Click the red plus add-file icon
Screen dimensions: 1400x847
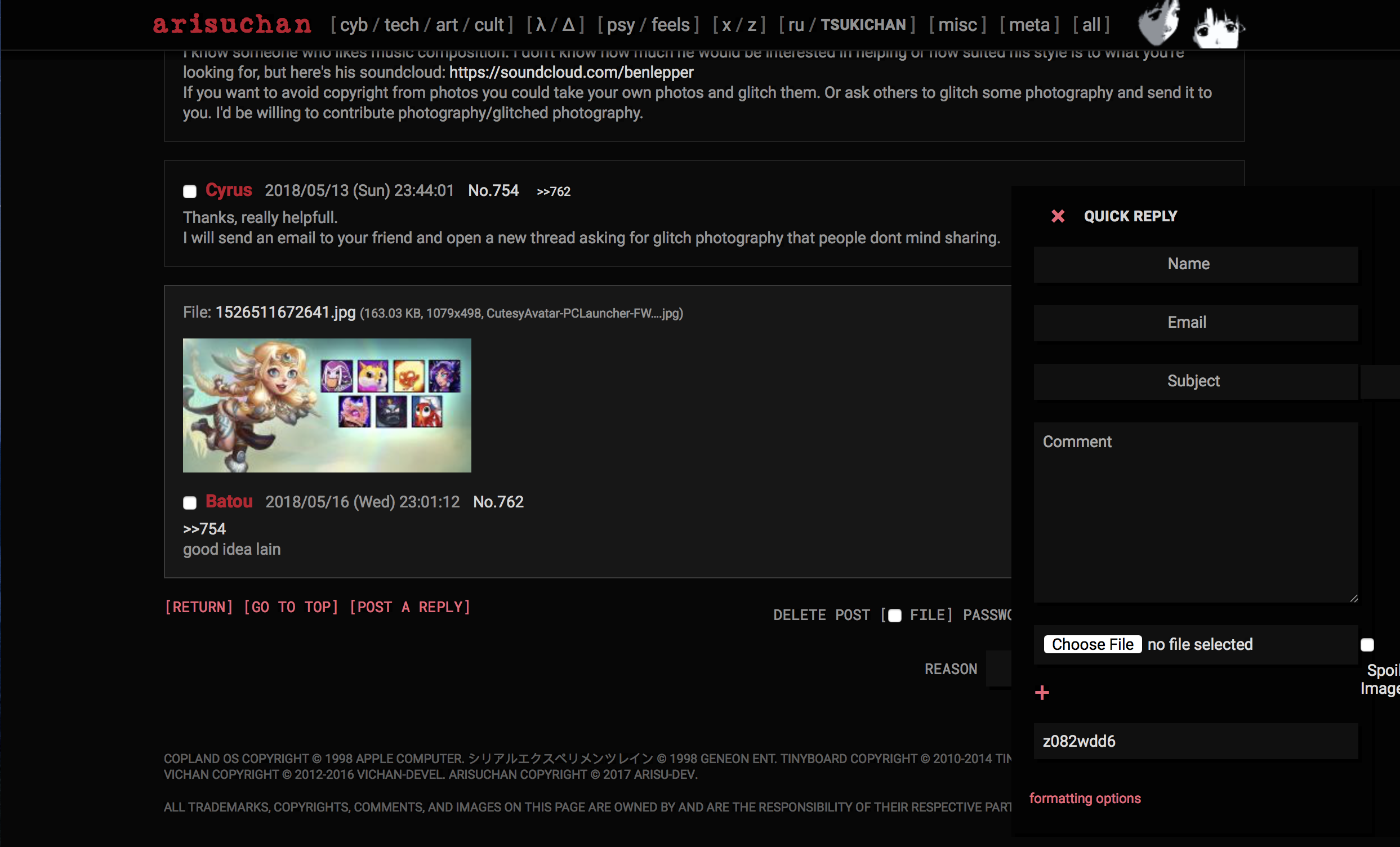coord(1041,692)
